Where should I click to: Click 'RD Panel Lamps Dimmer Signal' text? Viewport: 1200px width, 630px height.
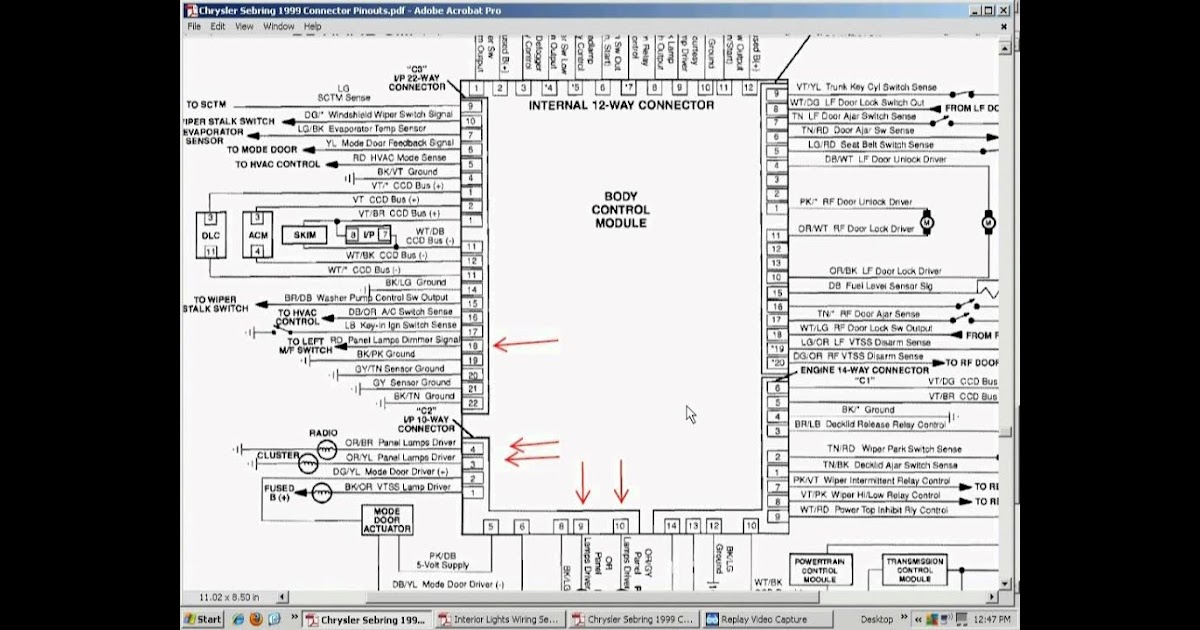click(395, 340)
